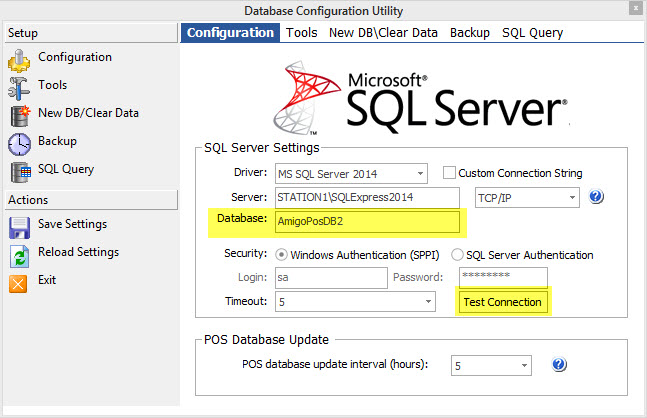
Task: Select SQL Query label in Setup sidebar
Action: (x=66, y=169)
